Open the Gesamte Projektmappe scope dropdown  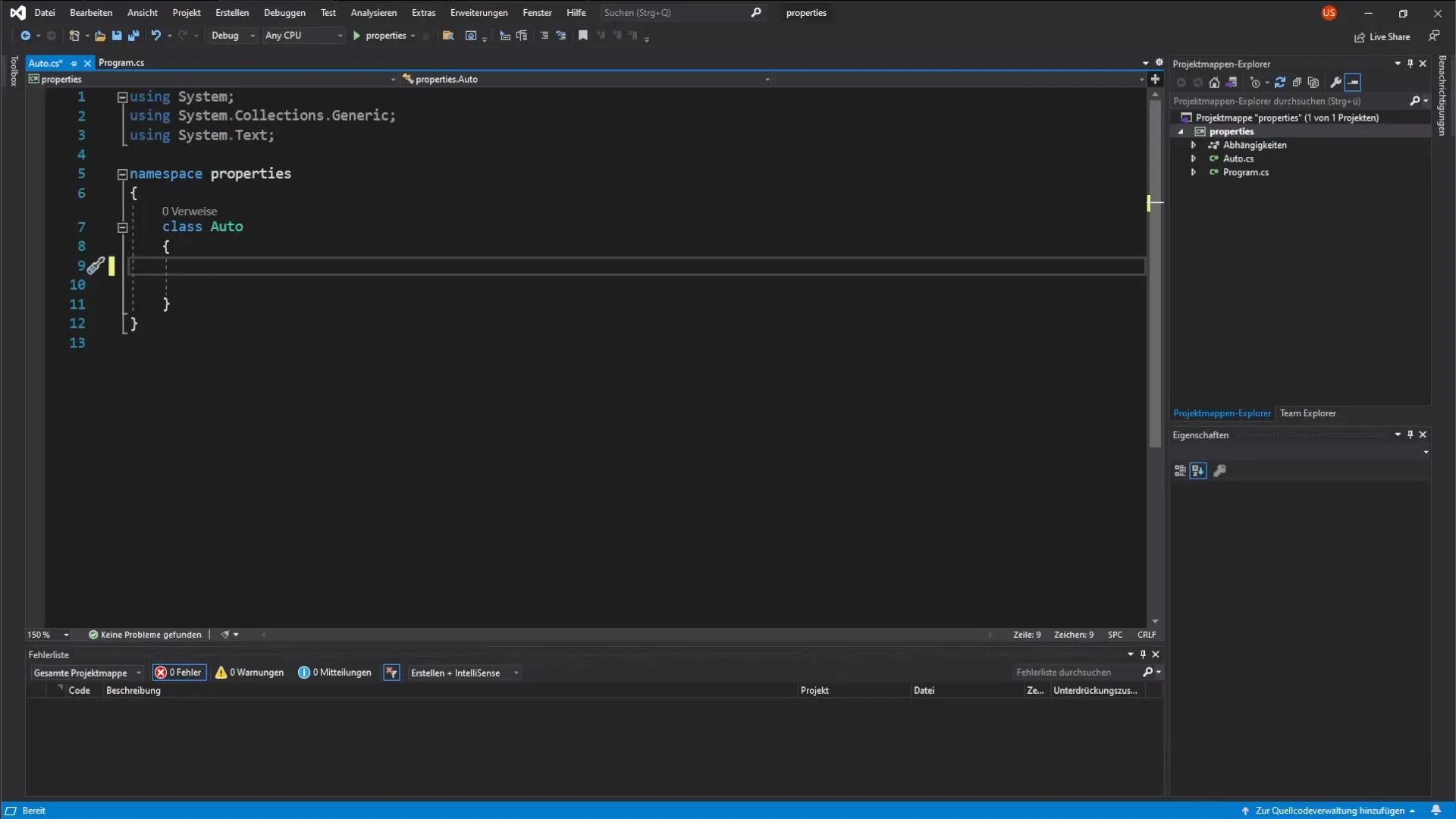pos(87,673)
